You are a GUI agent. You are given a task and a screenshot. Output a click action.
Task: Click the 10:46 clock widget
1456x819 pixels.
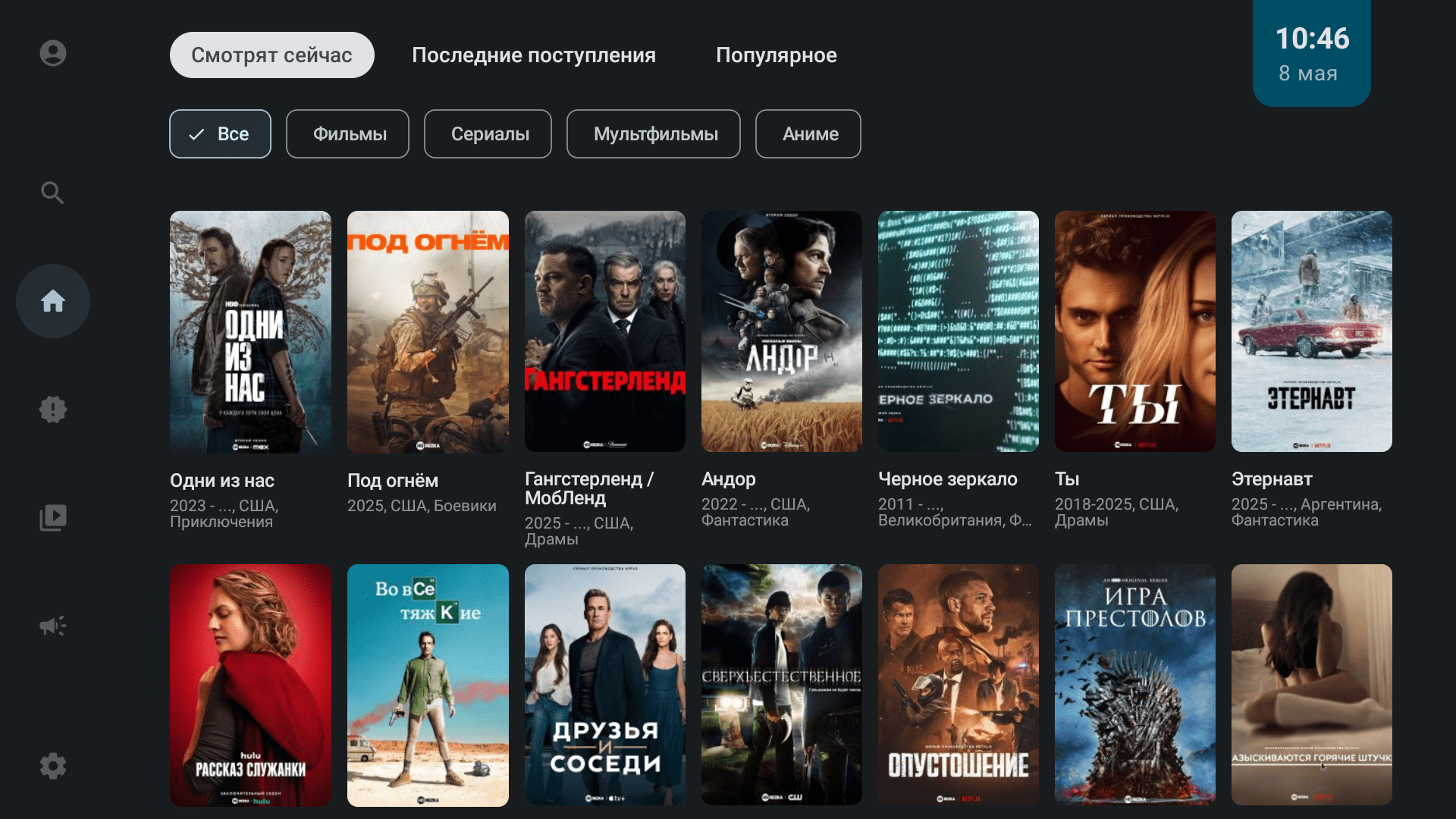pos(1312,53)
